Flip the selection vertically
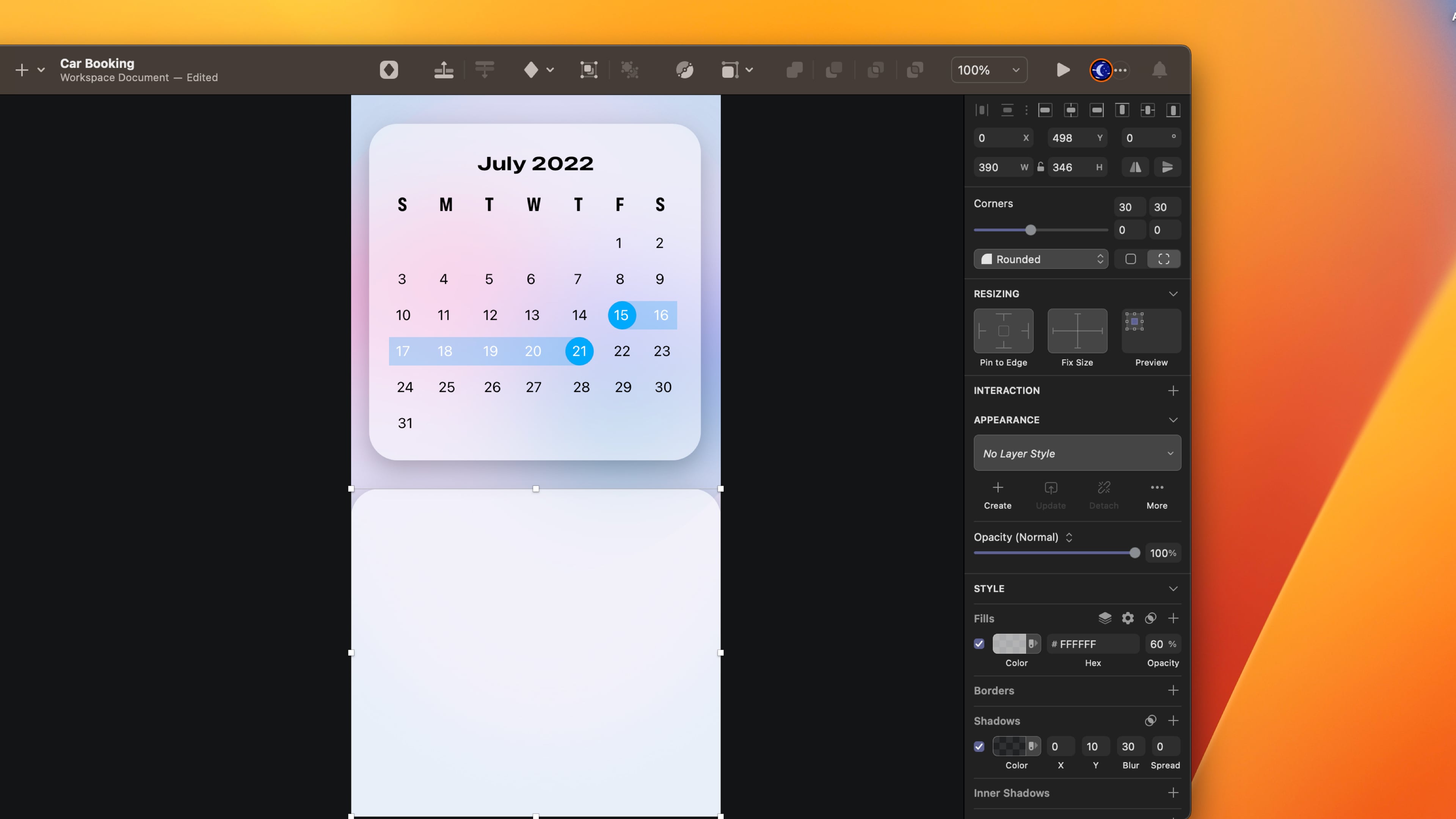This screenshot has height=819, width=1456. click(x=1167, y=167)
